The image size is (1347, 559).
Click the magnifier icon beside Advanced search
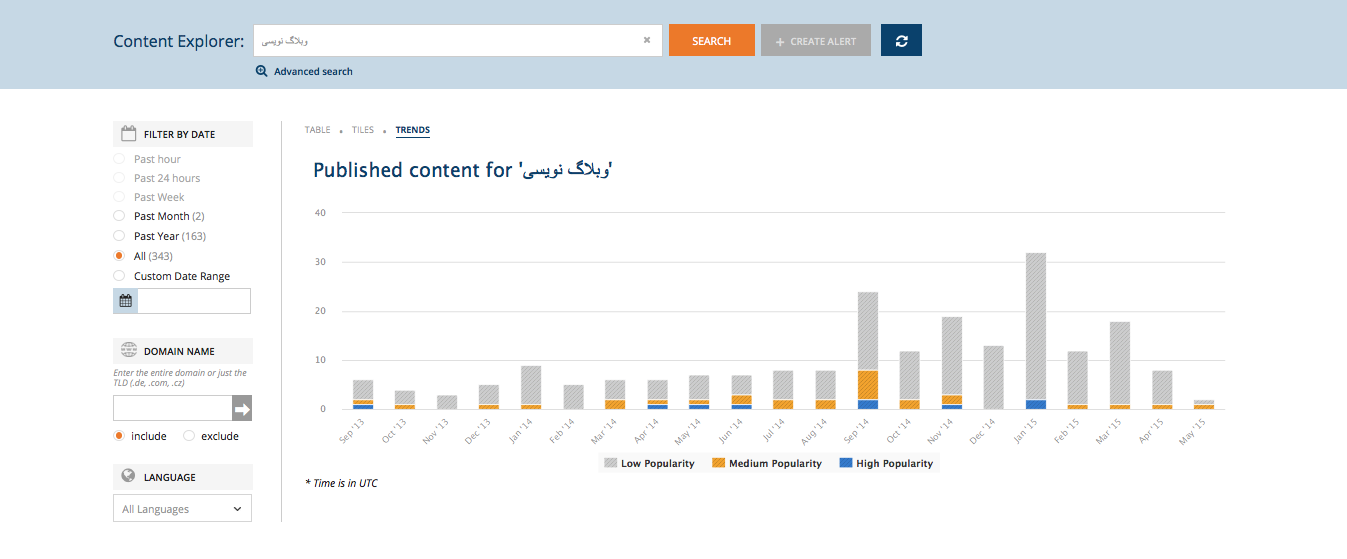(x=262, y=72)
